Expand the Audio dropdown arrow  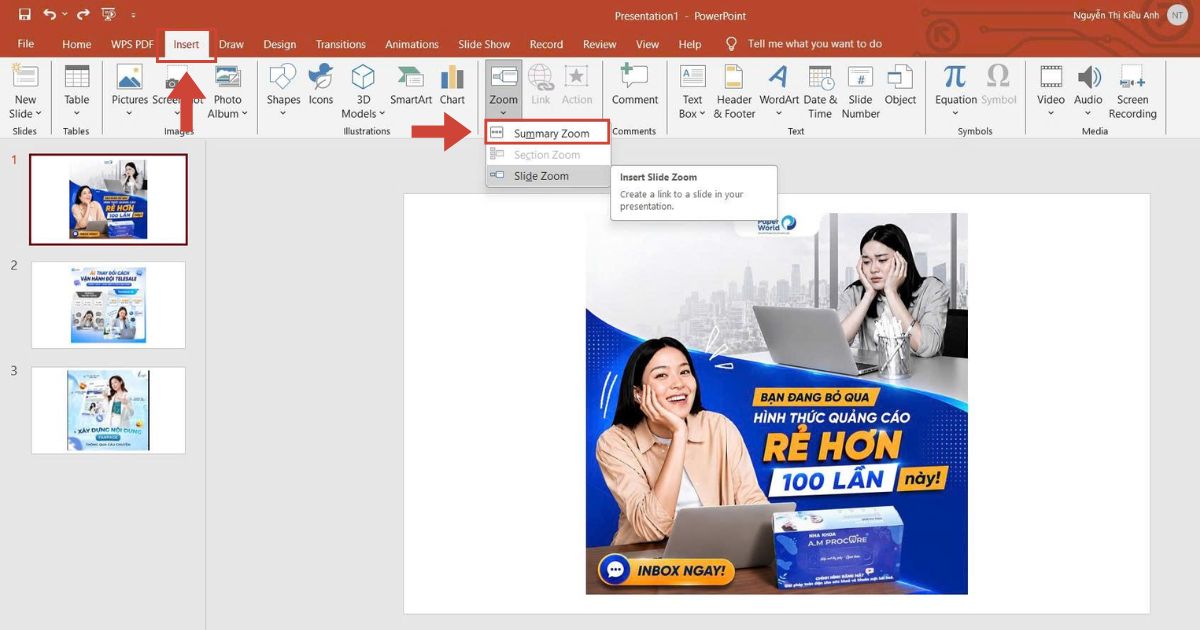pyautogui.click(x=1088, y=114)
